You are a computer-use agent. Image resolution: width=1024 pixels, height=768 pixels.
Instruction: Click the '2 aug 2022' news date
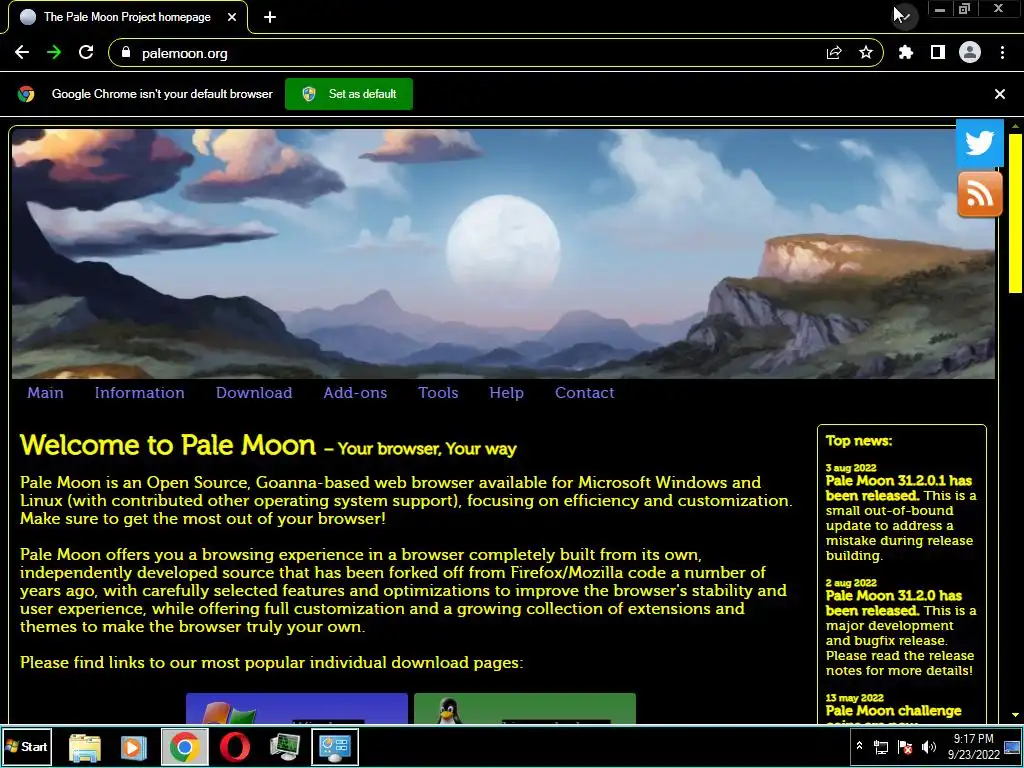click(x=851, y=583)
